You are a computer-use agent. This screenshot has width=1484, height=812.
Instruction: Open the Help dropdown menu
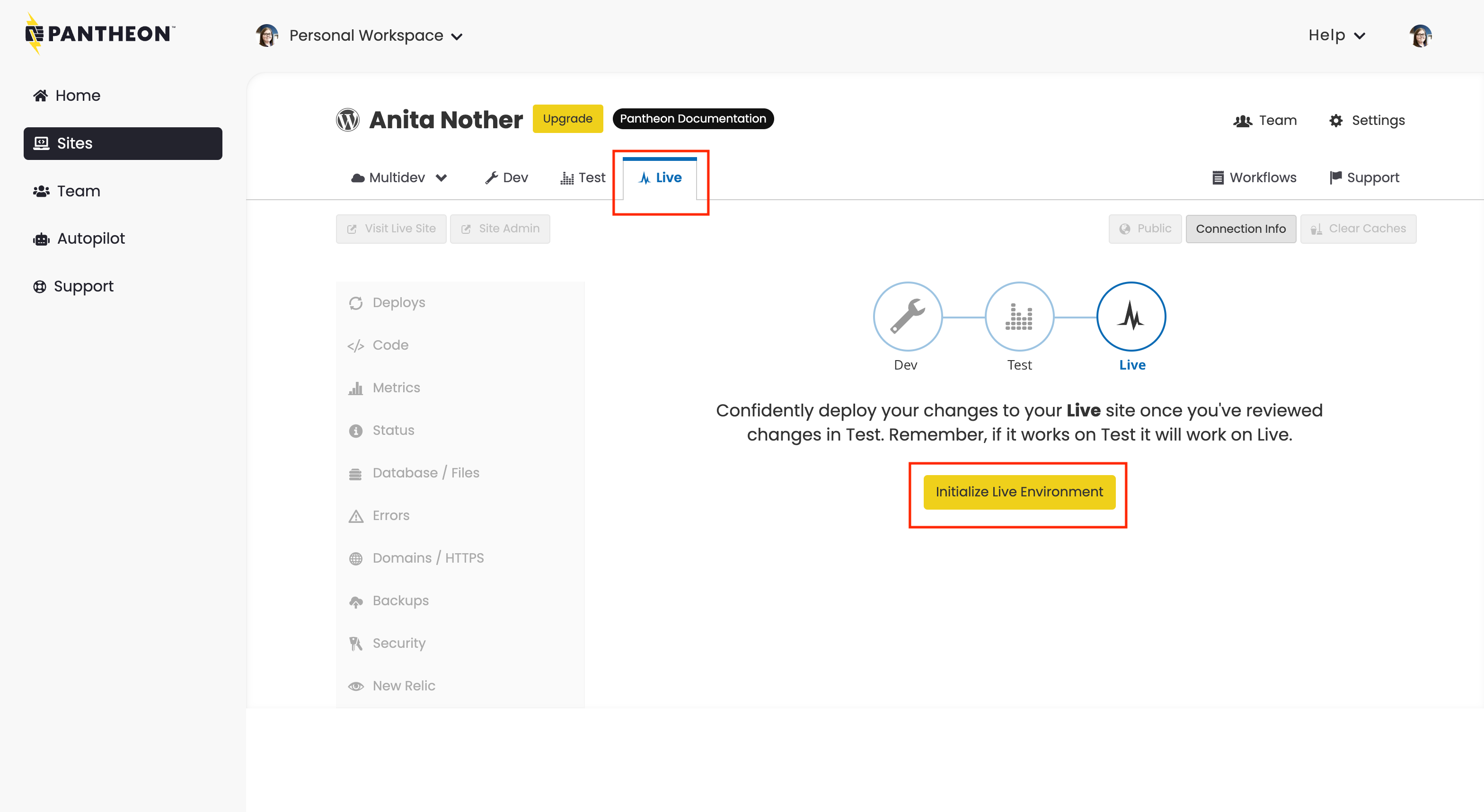tap(1336, 35)
